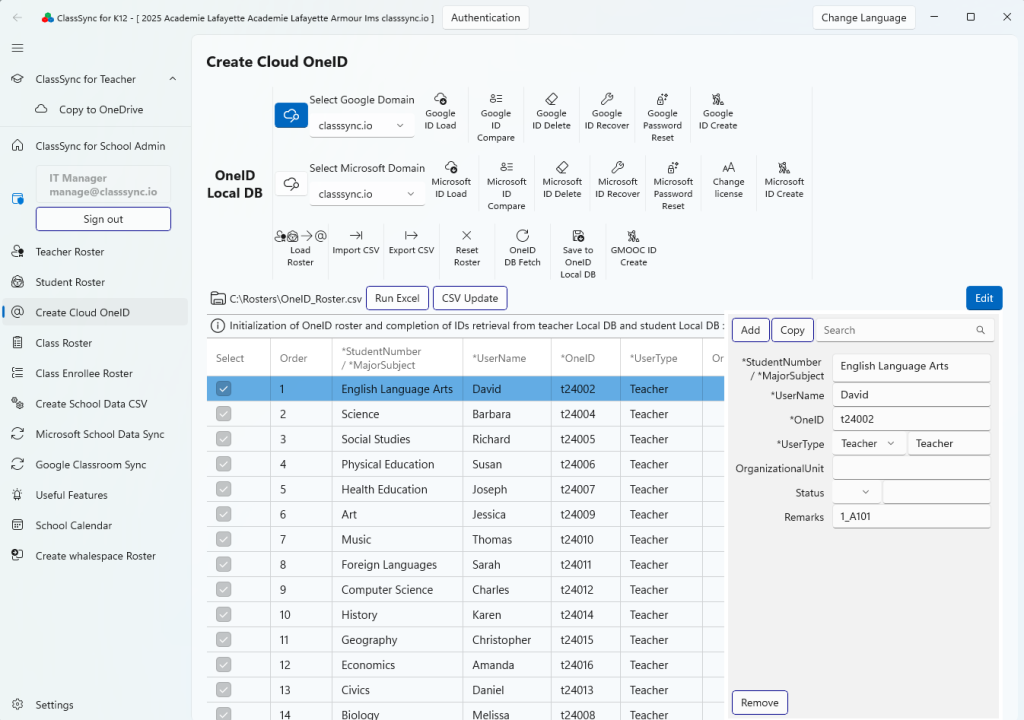1024x720 pixels.
Task: Run Microsoft Password Reset
Action: (x=673, y=186)
